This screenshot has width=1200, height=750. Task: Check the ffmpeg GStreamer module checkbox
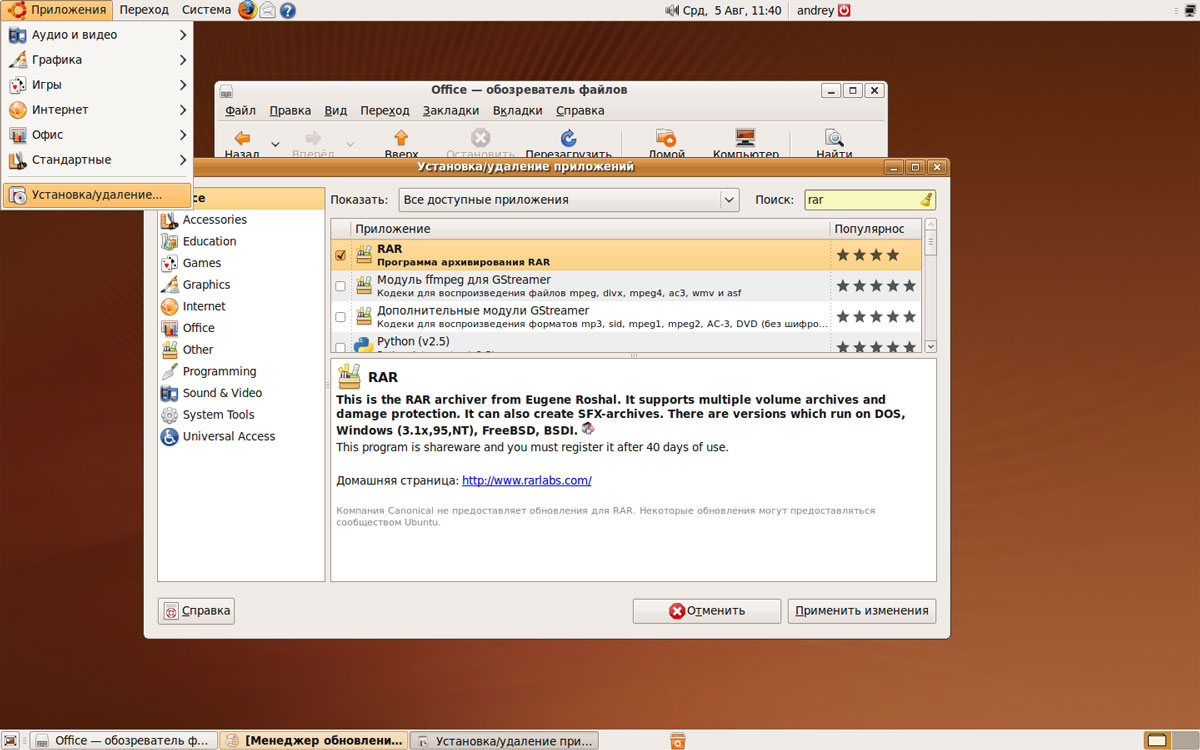coord(340,286)
